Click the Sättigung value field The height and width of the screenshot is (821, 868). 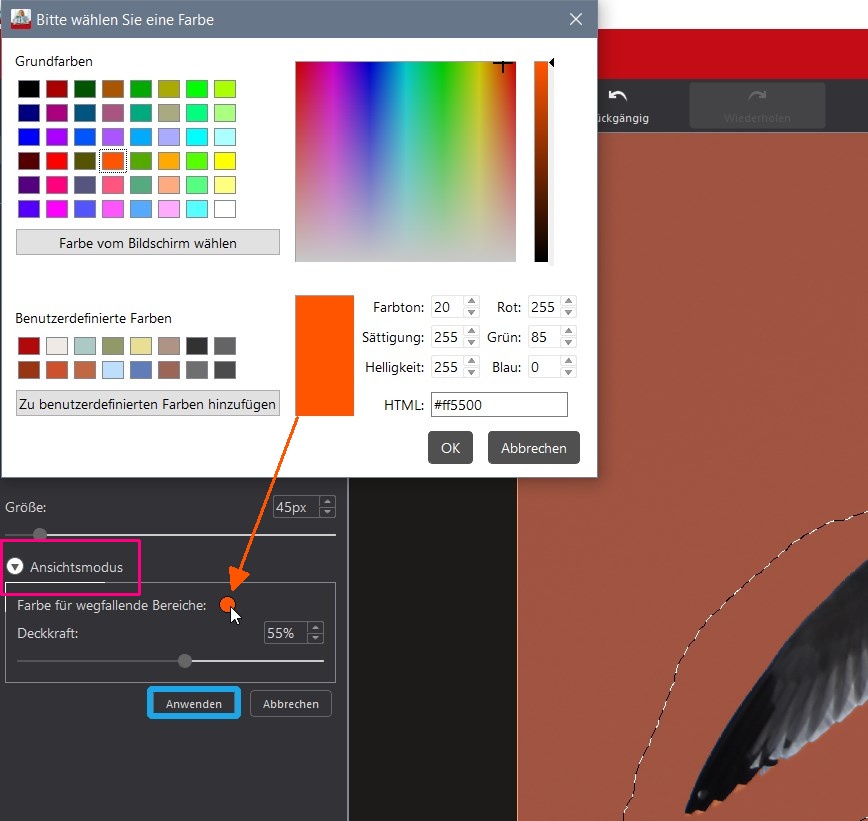pos(448,337)
